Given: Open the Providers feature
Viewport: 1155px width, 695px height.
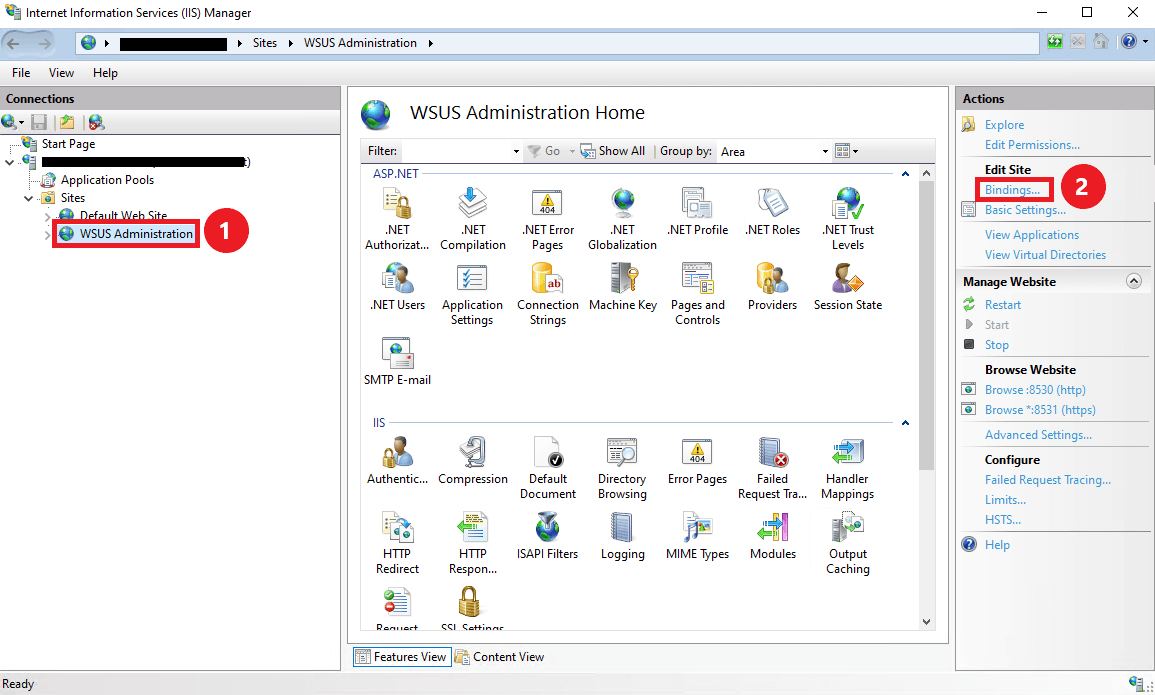Looking at the screenshot, I should (x=772, y=286).
